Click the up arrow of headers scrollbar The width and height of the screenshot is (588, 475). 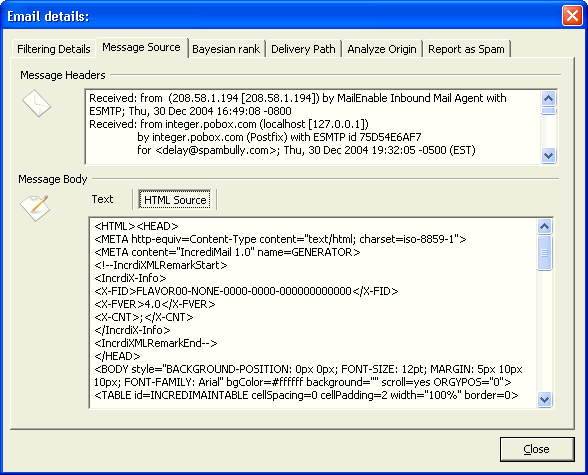[549, 99]
